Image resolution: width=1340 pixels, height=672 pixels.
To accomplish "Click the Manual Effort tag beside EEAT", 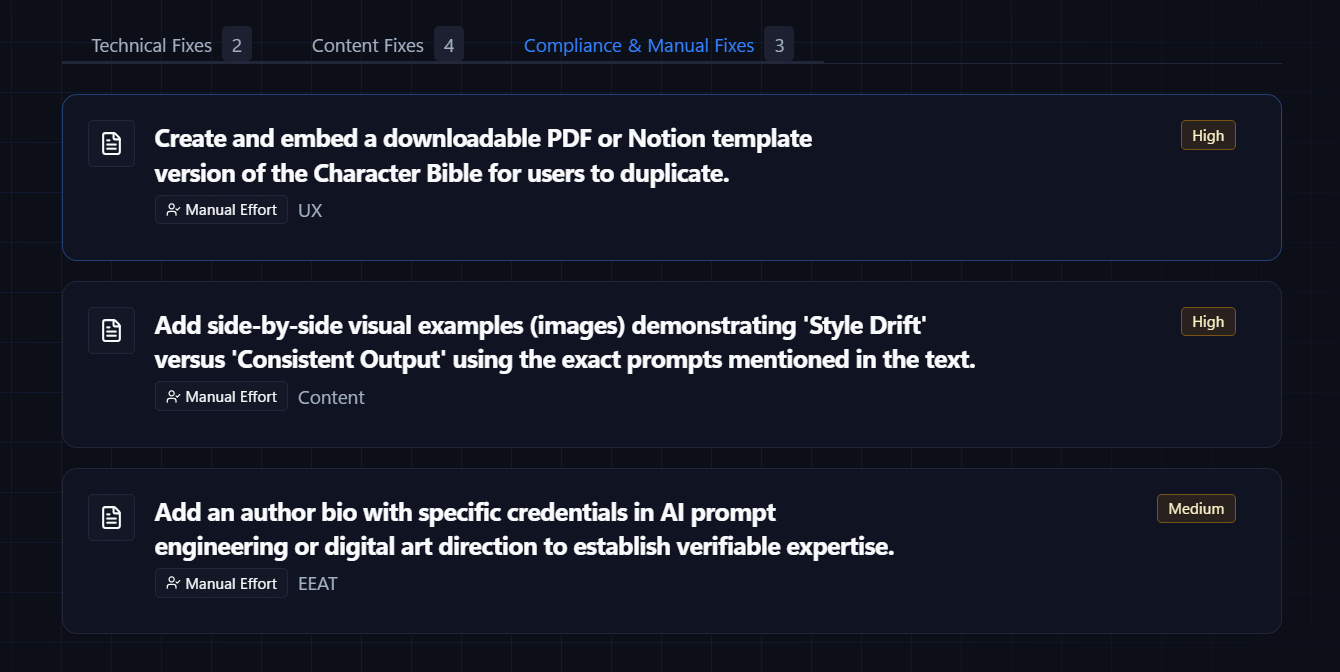I will (221, 584).
